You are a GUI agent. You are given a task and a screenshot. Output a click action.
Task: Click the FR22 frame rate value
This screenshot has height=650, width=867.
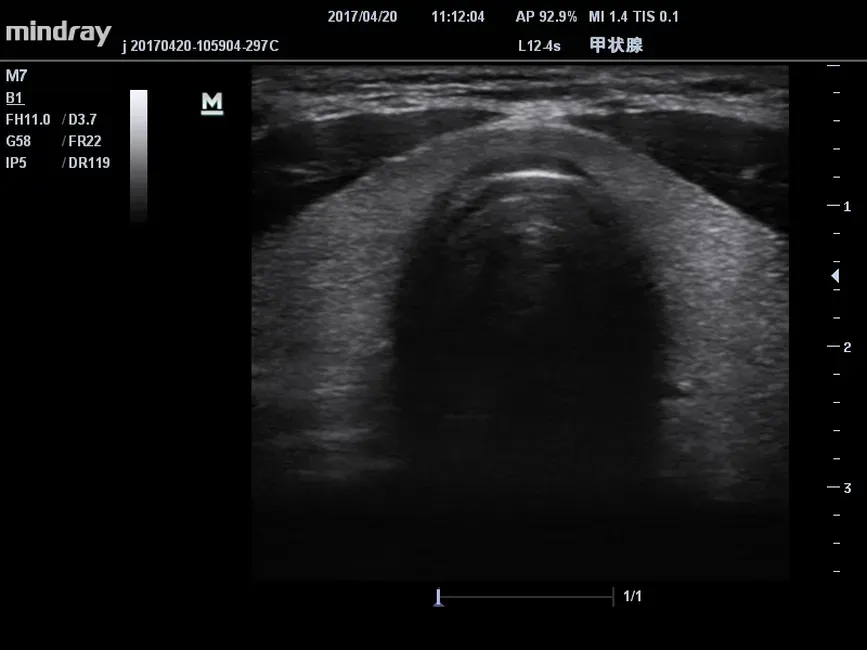coord(85,141)
